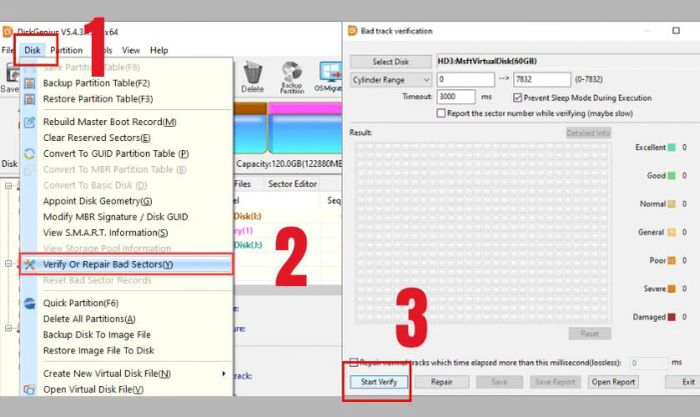700x417 pixels.
Task: Click the cylinder range end field 7832
Action: (x=542, y=79)
